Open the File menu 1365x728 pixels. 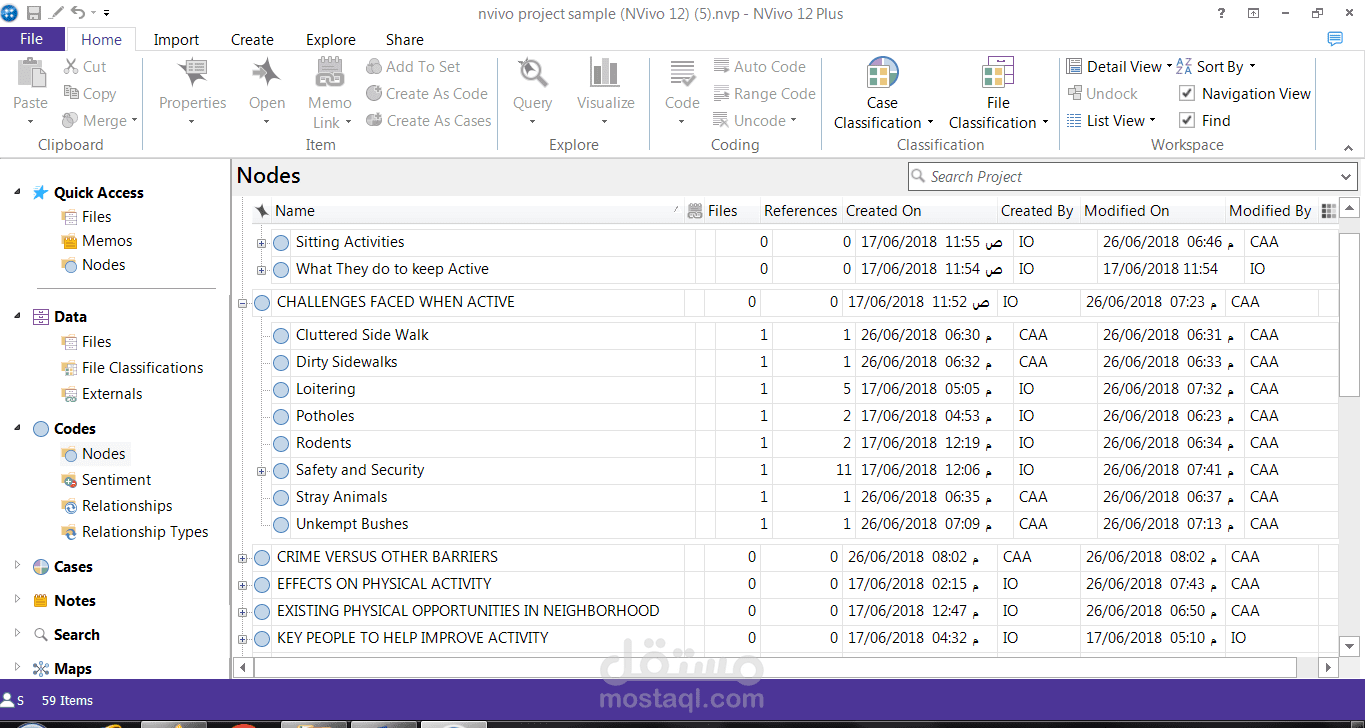pos(32,37)
